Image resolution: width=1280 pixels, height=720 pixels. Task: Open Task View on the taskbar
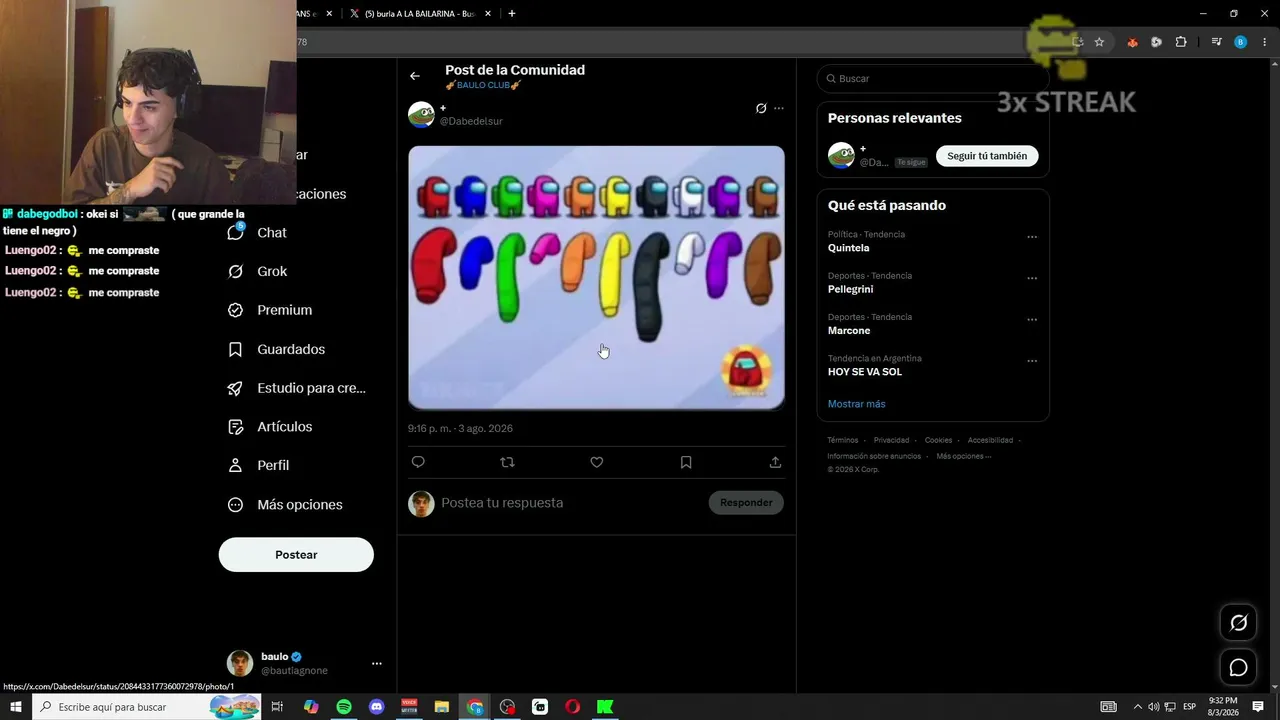(278, 707)
